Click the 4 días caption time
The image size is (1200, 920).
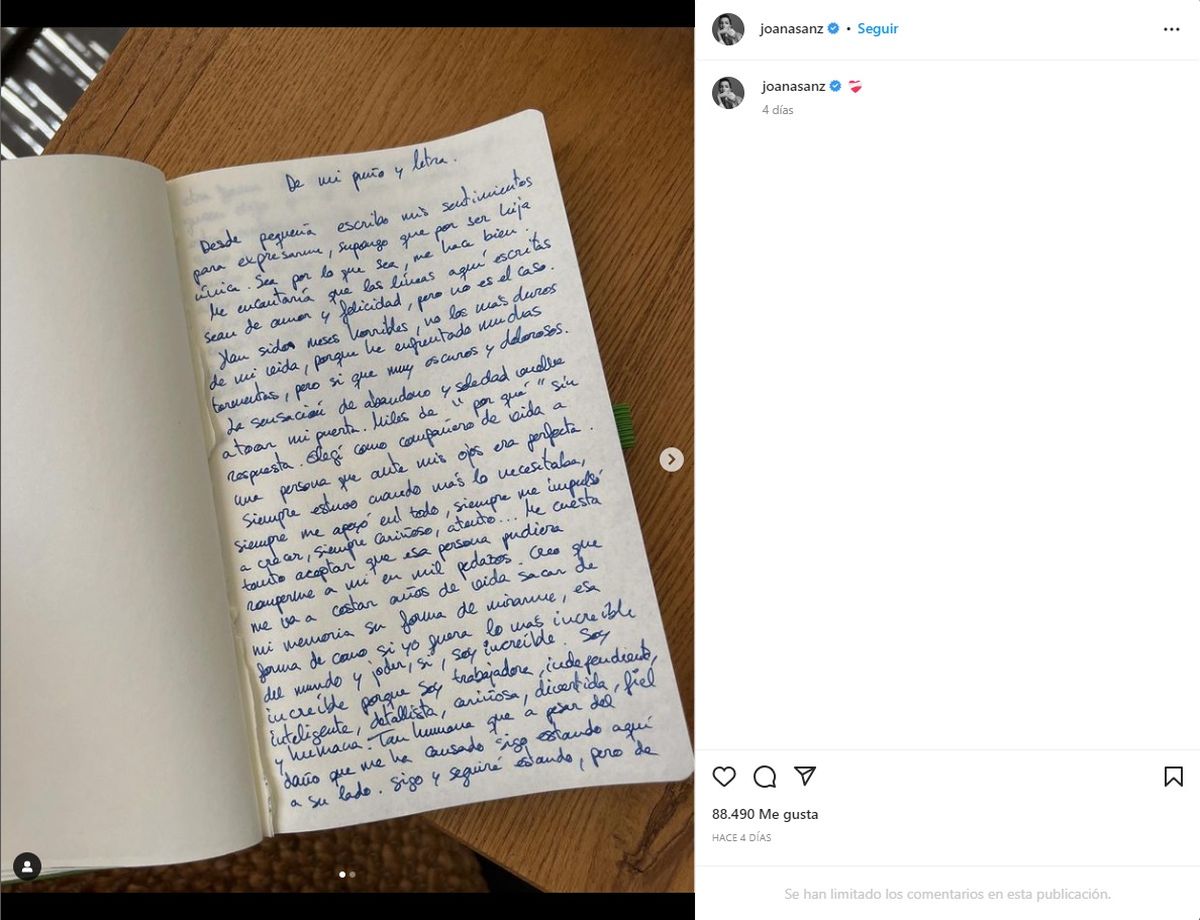click(x=777, y=110)
